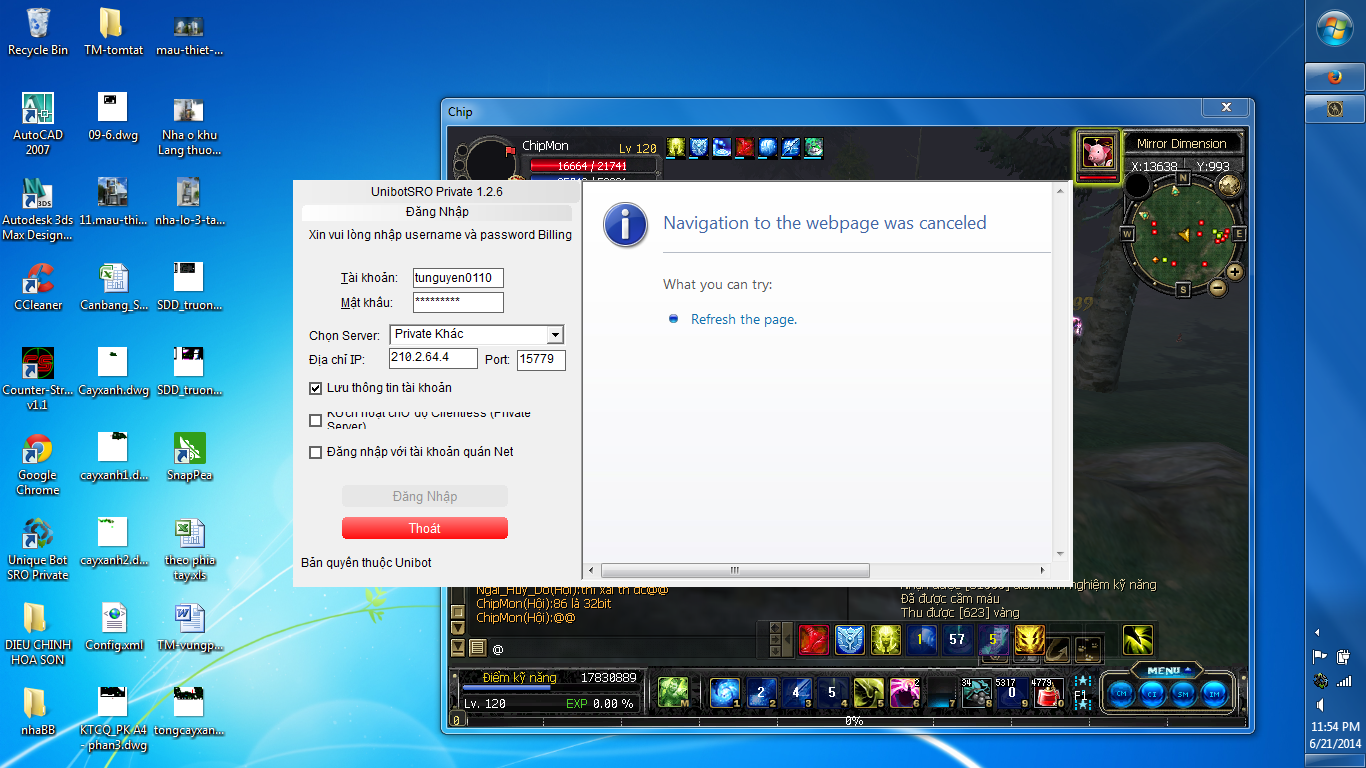Image resolution: width=1366 pixels, height=768 pixels.
Task: Click the pink pig pet portrait icon
Action: pyautogui.click(x=1097, y=153)
